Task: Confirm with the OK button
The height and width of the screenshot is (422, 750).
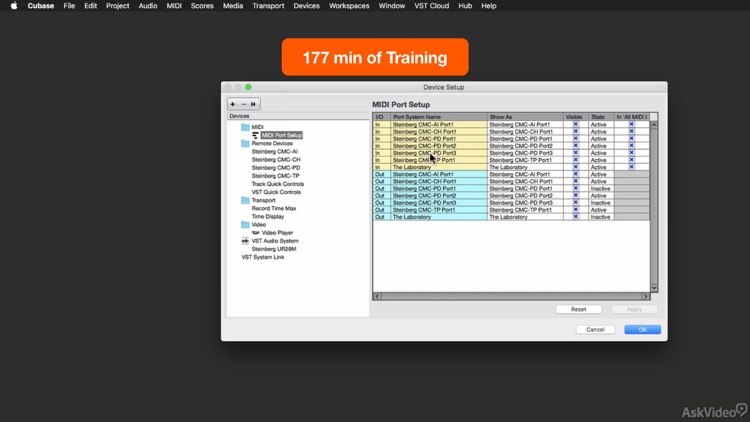Action: pyautogui.click(x=642, y=330)
